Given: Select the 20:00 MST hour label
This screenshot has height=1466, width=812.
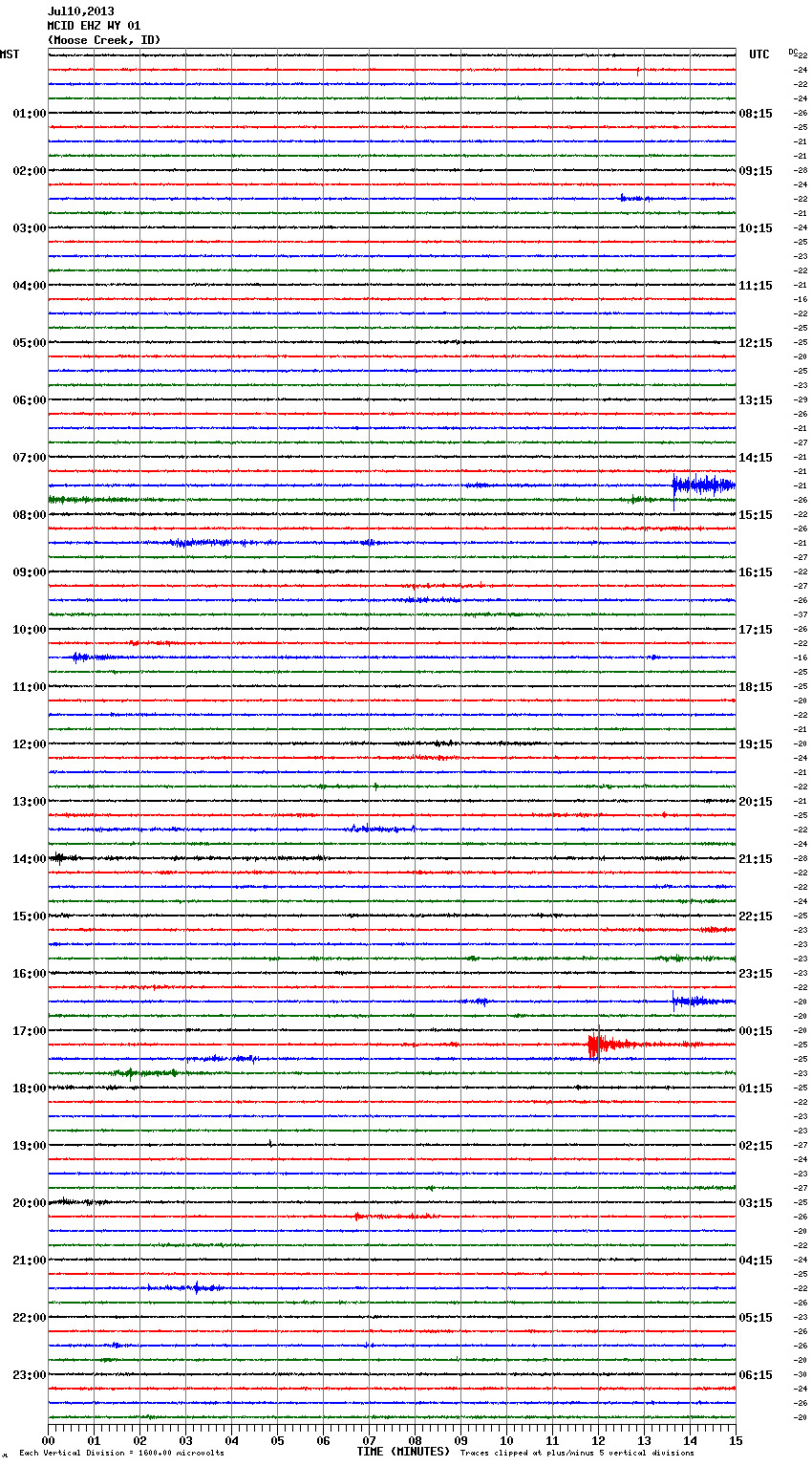Looking at the screenshot, I should (x=30, y=1203).
